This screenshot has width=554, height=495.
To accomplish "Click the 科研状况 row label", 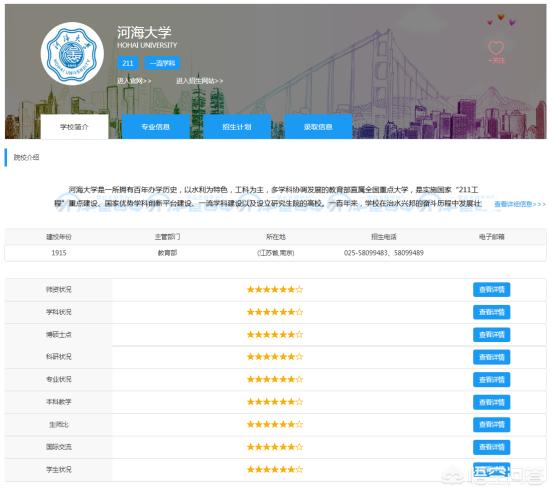I will coord(59,357).
